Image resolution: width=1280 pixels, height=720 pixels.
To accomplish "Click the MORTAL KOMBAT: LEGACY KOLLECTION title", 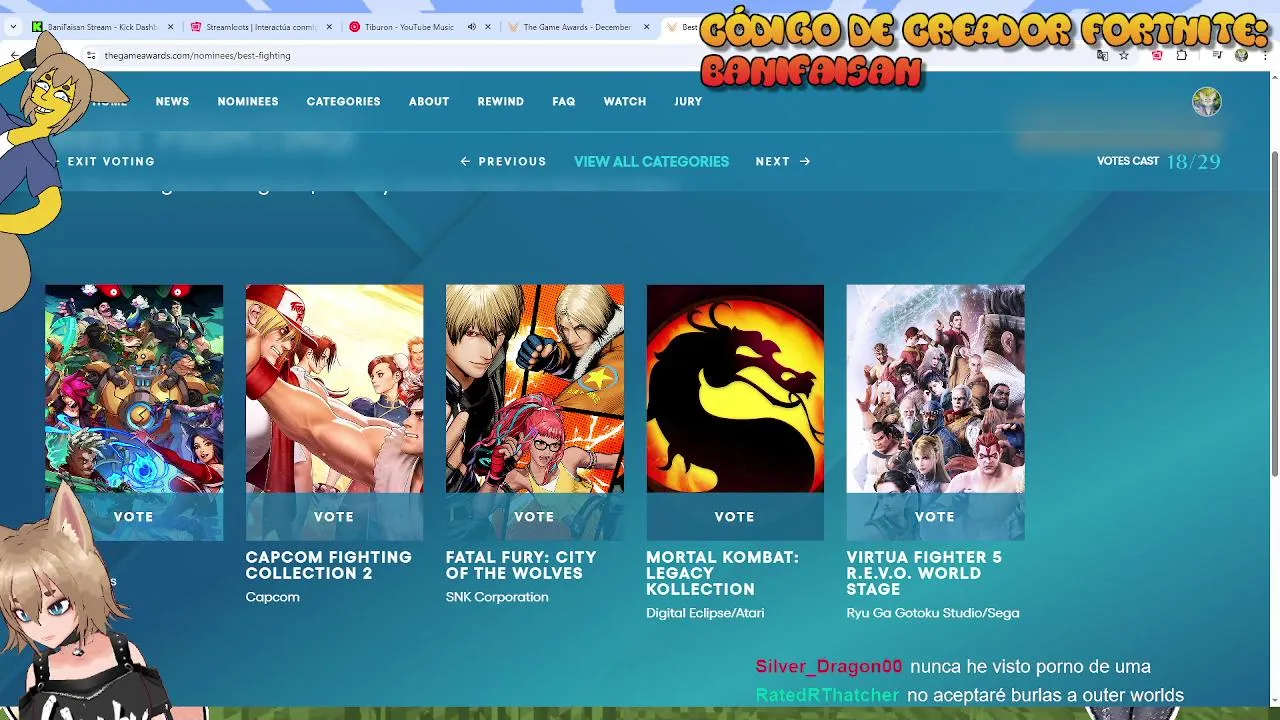I will pos(723,573).
